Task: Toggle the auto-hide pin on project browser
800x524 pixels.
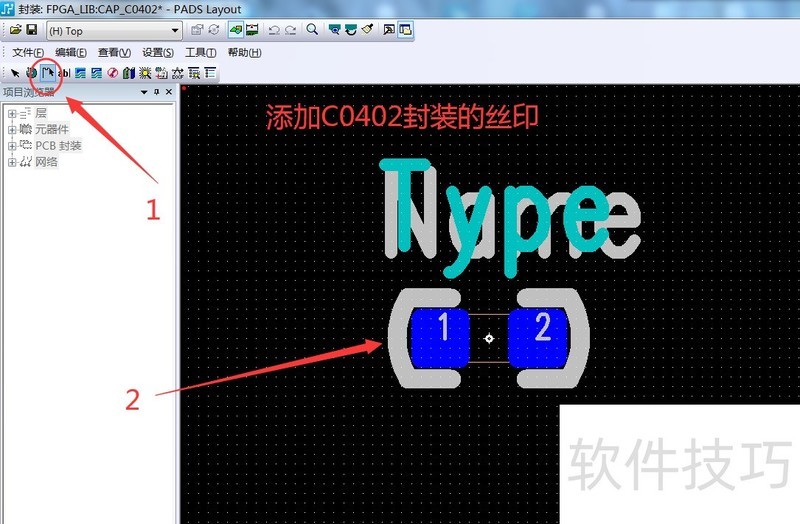Action: (156, 92)
